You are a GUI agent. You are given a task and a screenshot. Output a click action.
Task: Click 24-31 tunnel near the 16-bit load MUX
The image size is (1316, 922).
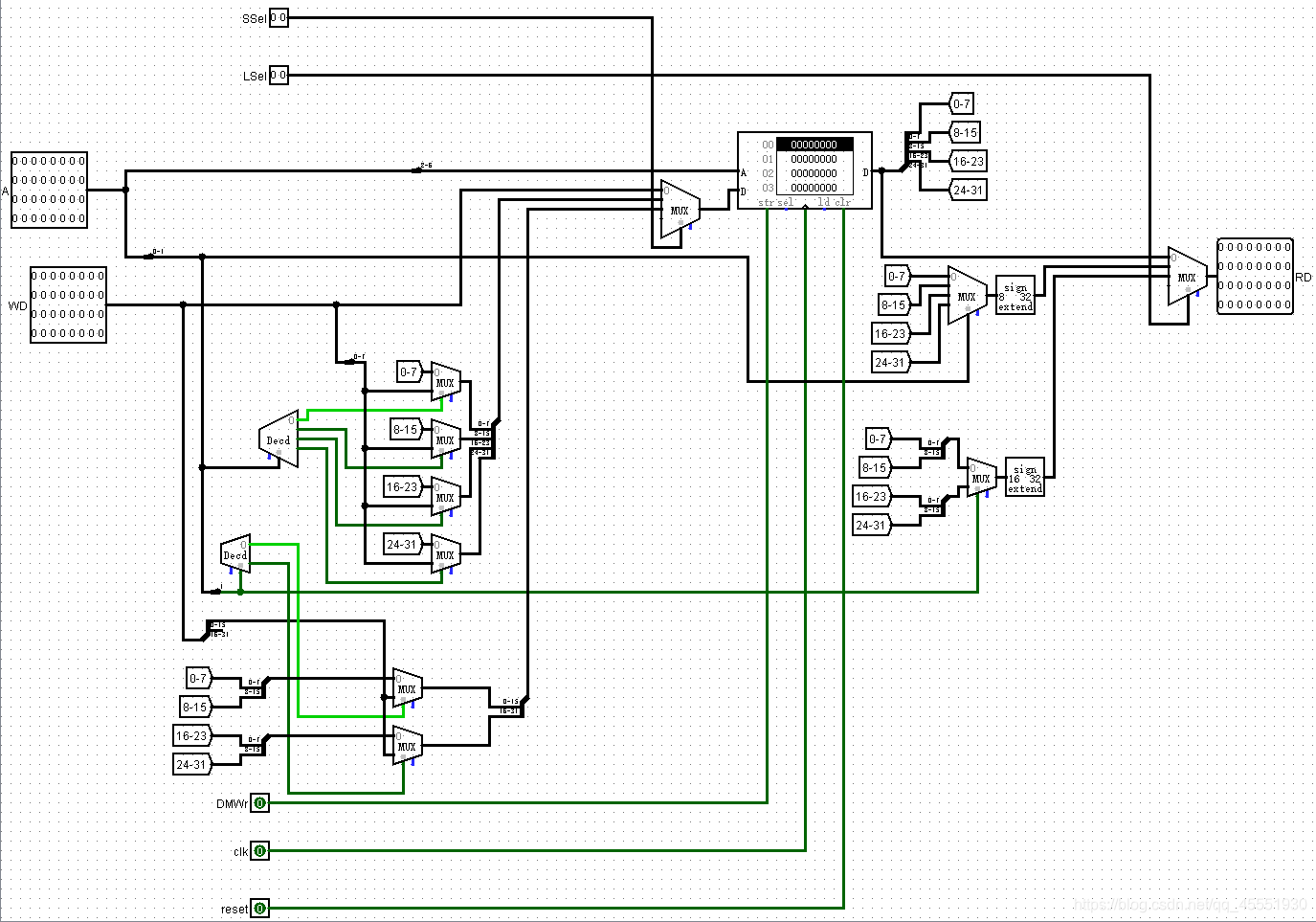872,525
